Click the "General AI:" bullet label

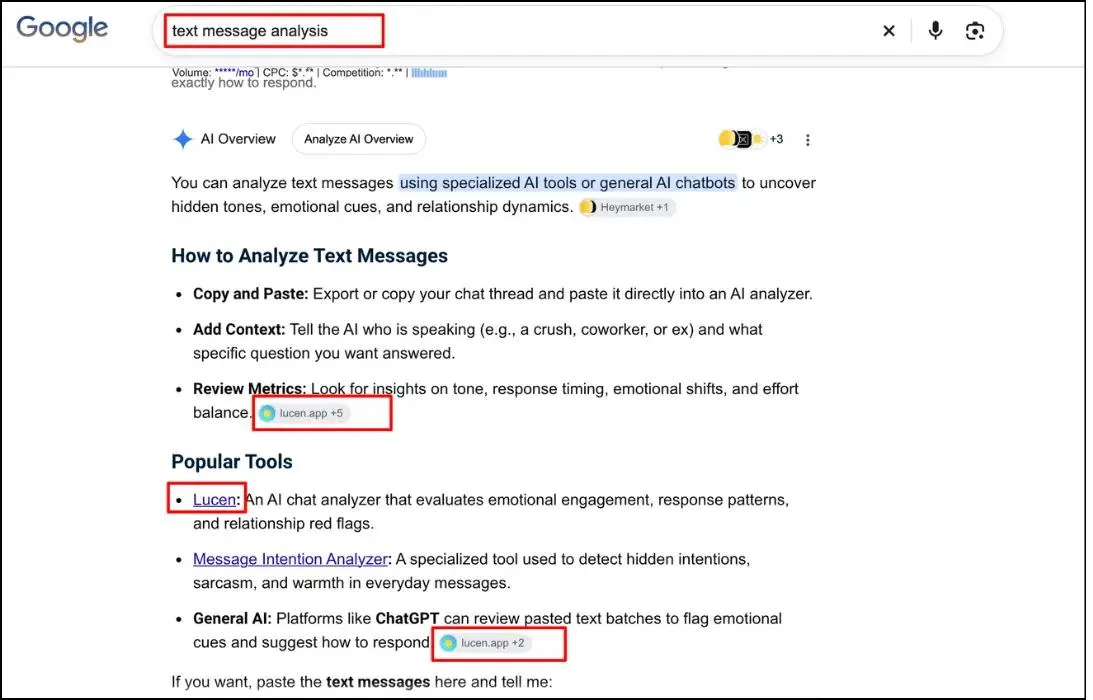[233, 618]
